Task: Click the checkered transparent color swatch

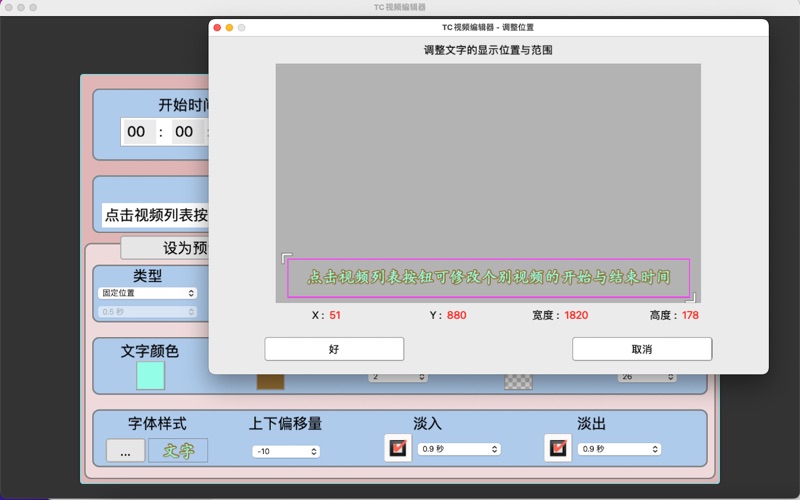Action: pos(518,382)
